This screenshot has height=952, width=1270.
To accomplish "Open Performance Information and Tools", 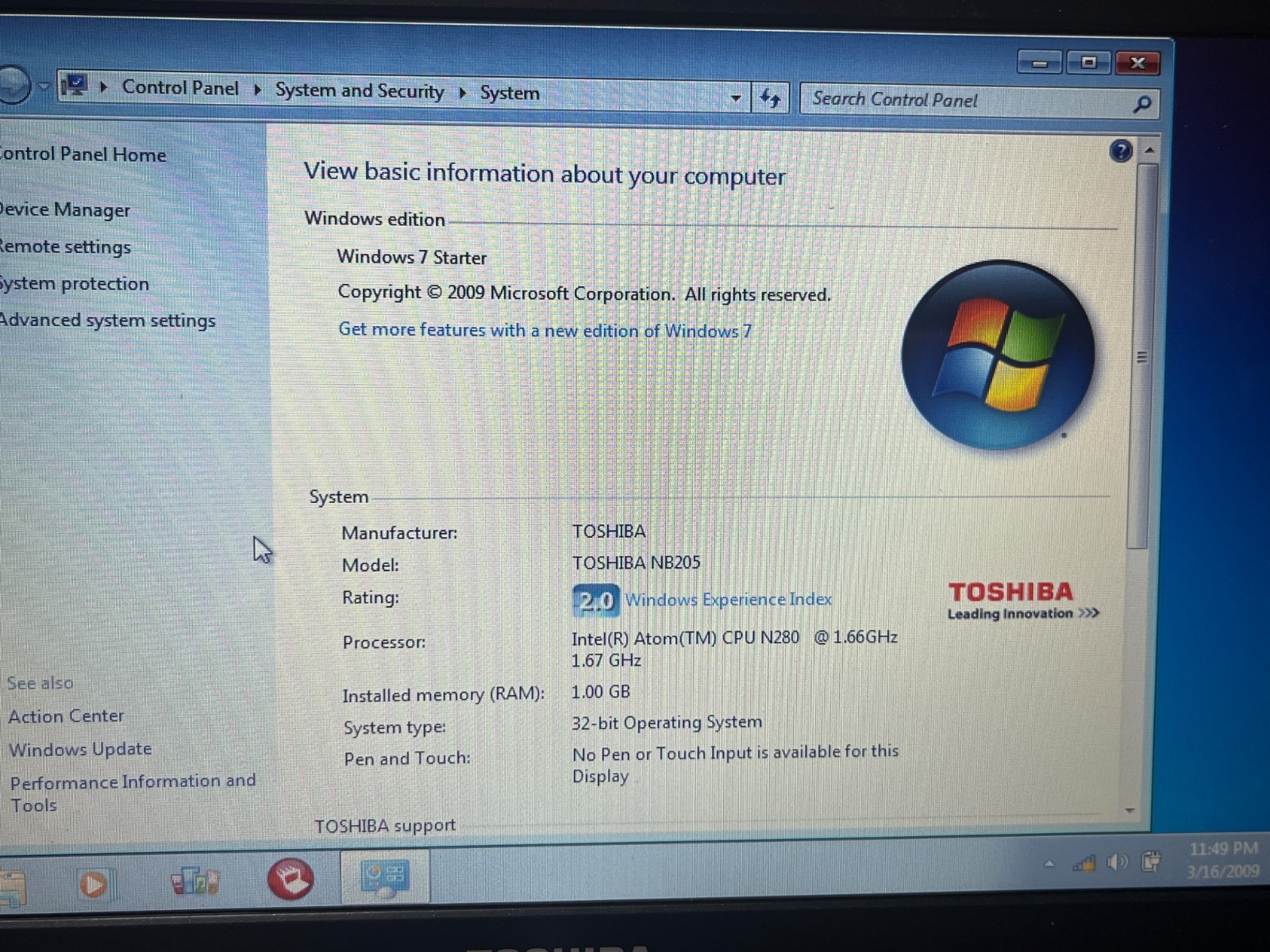I will (x=133, y=793).
